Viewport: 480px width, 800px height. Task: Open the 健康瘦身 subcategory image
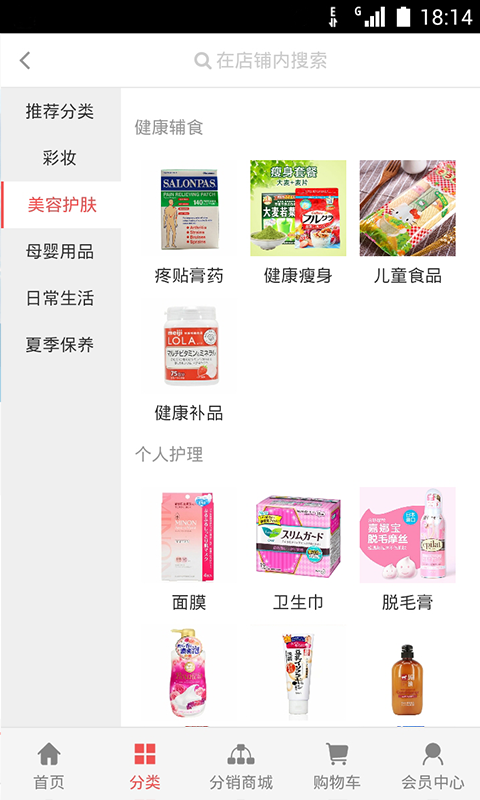(x=298, y=208)
